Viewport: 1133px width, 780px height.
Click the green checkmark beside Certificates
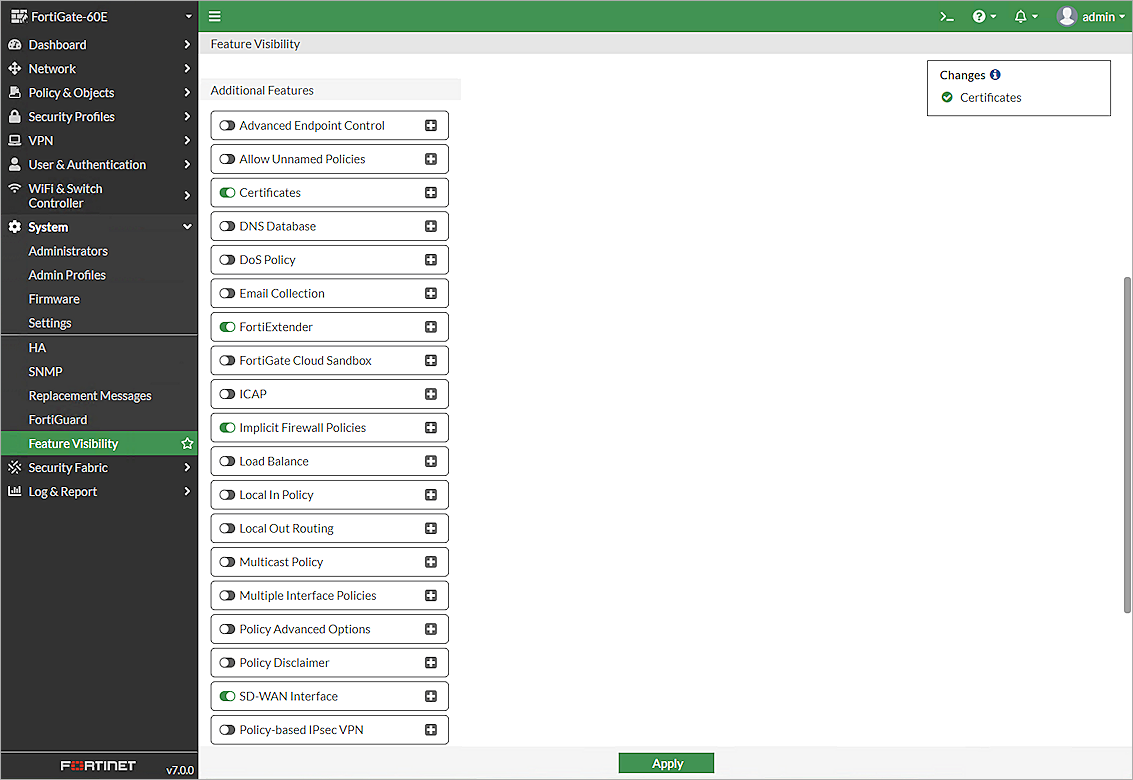947,98
